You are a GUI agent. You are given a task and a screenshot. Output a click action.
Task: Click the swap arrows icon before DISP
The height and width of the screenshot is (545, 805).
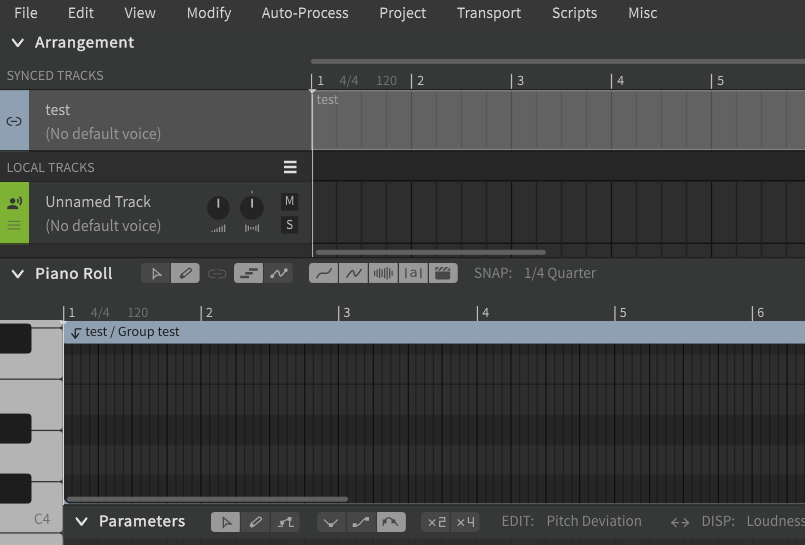(x=680, y=522)
